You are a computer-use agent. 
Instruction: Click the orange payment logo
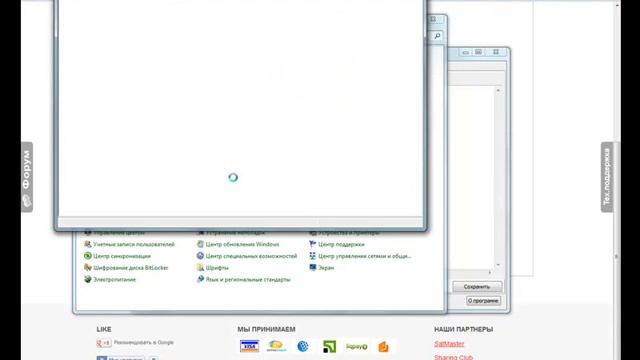[x=383, y=347]
